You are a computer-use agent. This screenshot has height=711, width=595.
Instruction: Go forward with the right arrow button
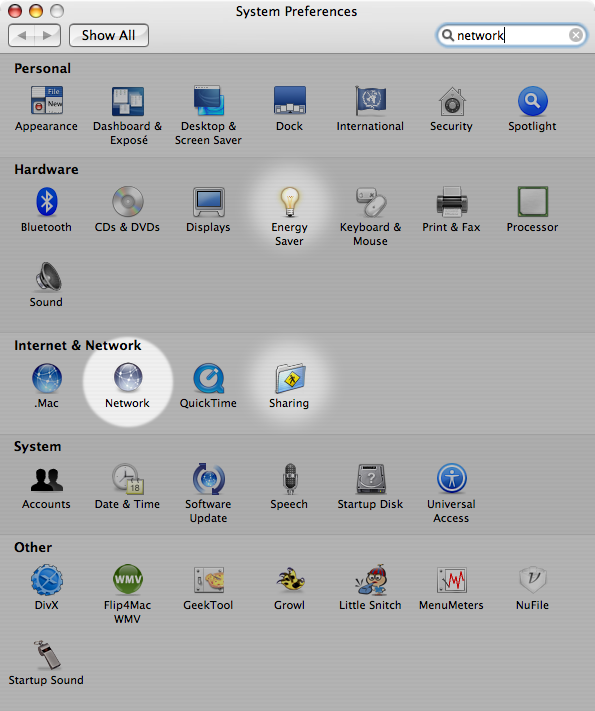(x=47, y=35)
